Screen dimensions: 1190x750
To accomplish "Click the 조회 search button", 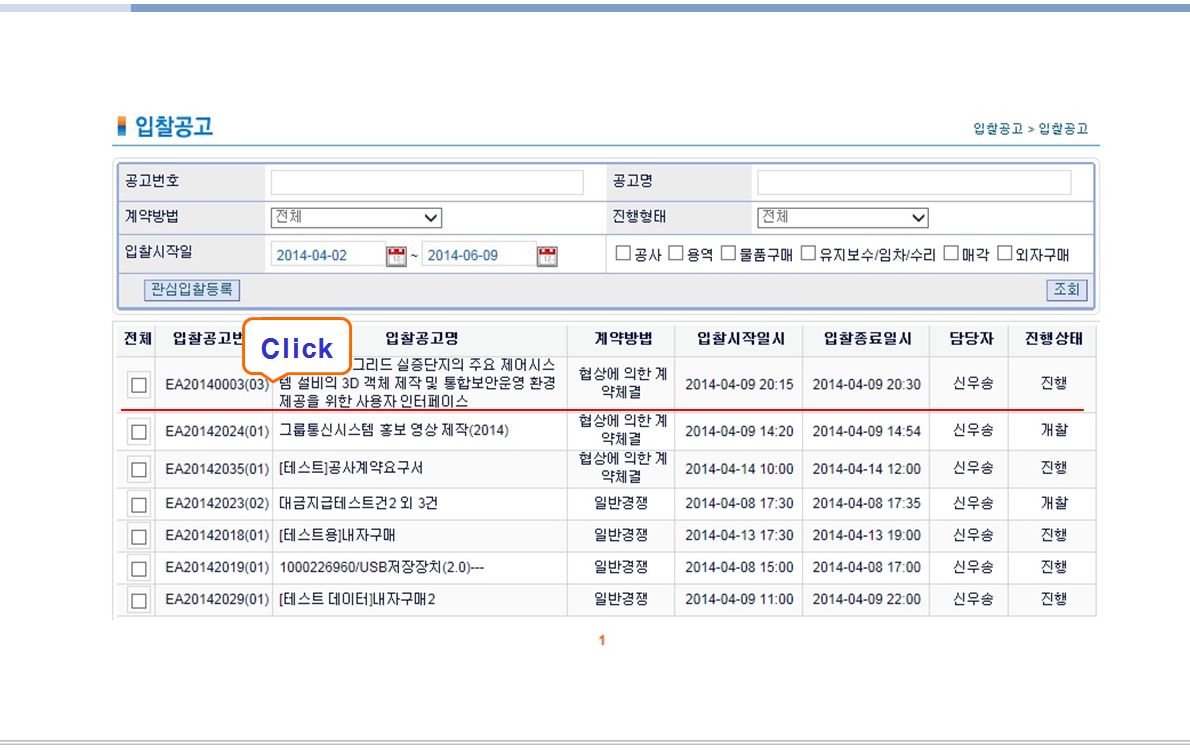I will (x=1066, y=289).
